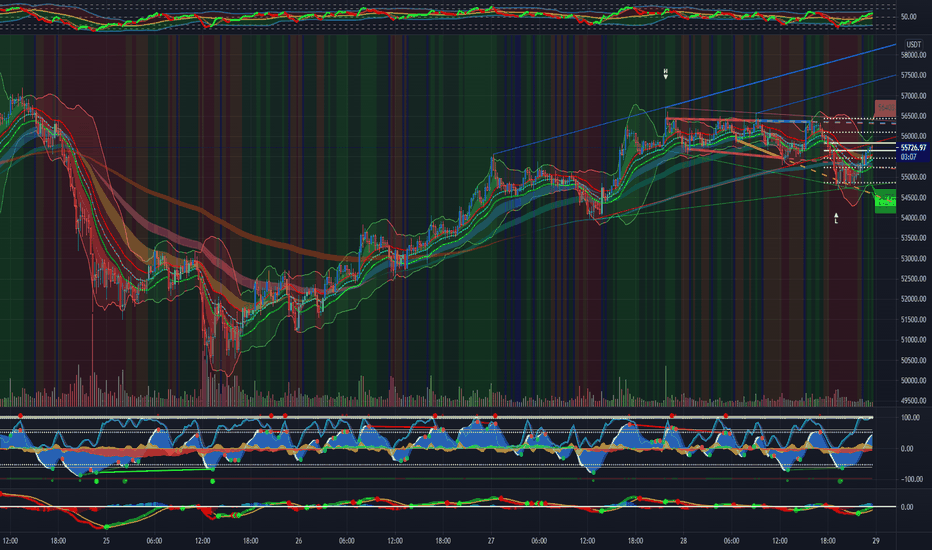The image size is (932, 550).
Task: Click the 55000.00 price axis label
Action: click(x=913, y=177)
